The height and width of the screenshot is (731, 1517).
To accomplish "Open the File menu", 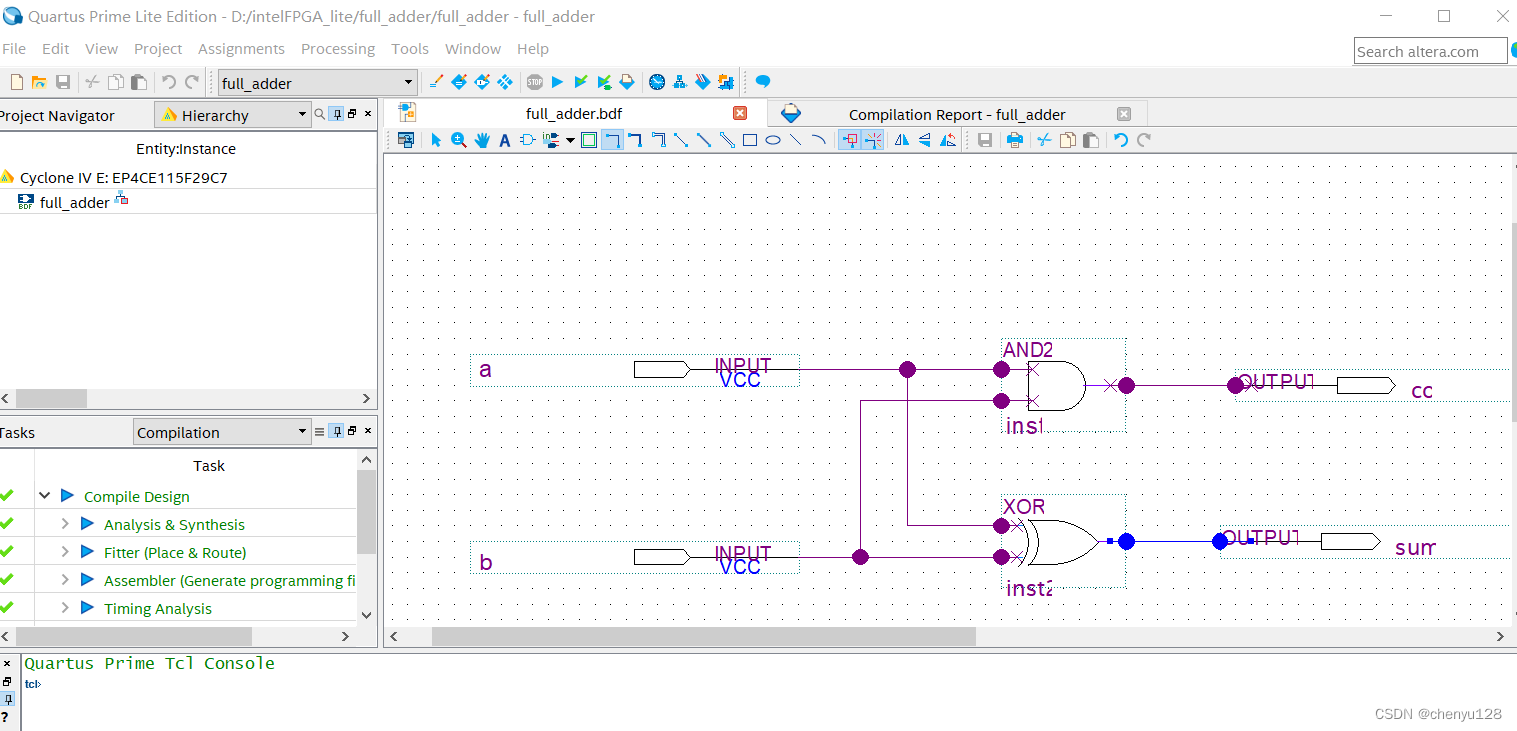I will (14, 48).
